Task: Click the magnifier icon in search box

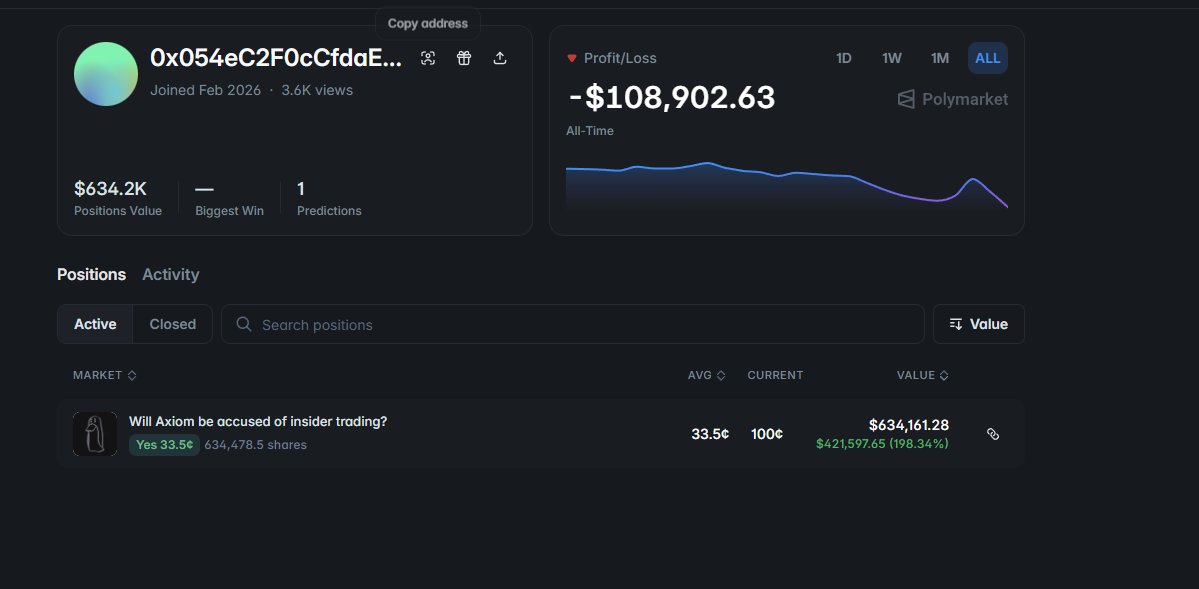Action: 244,324
